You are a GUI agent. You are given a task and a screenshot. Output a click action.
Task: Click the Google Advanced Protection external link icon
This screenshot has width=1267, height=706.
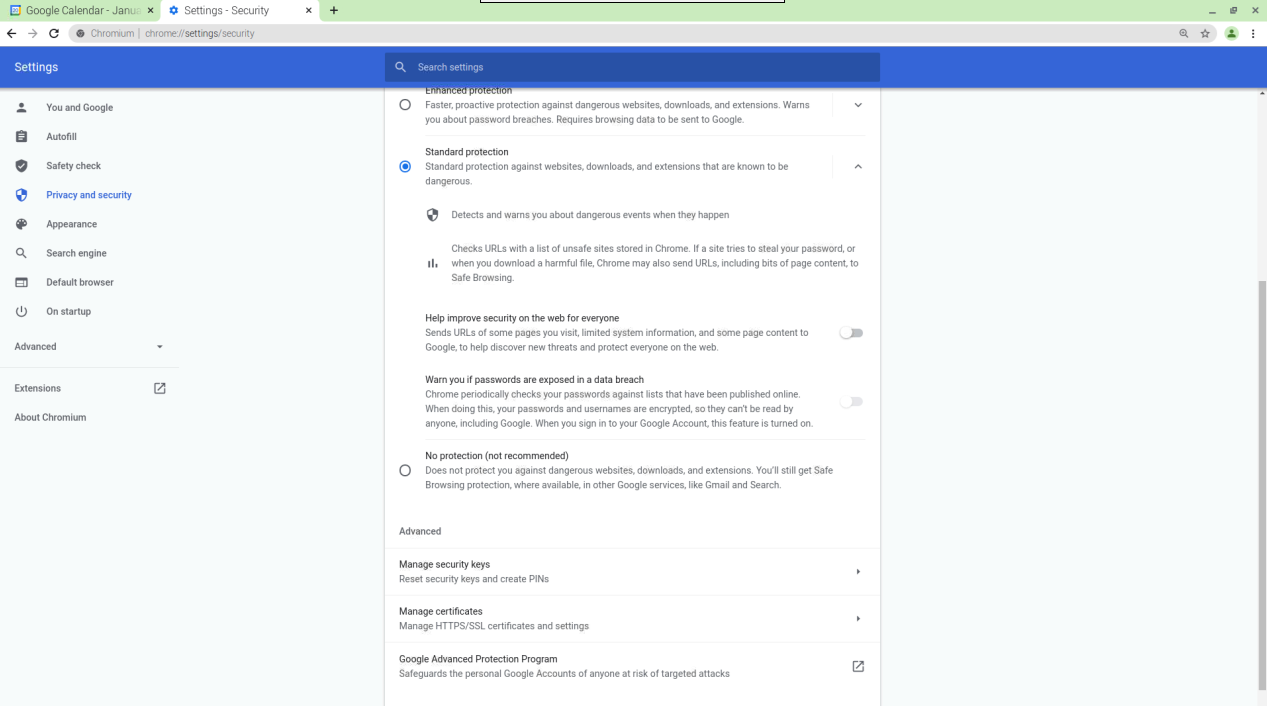[x=858, y=666]
